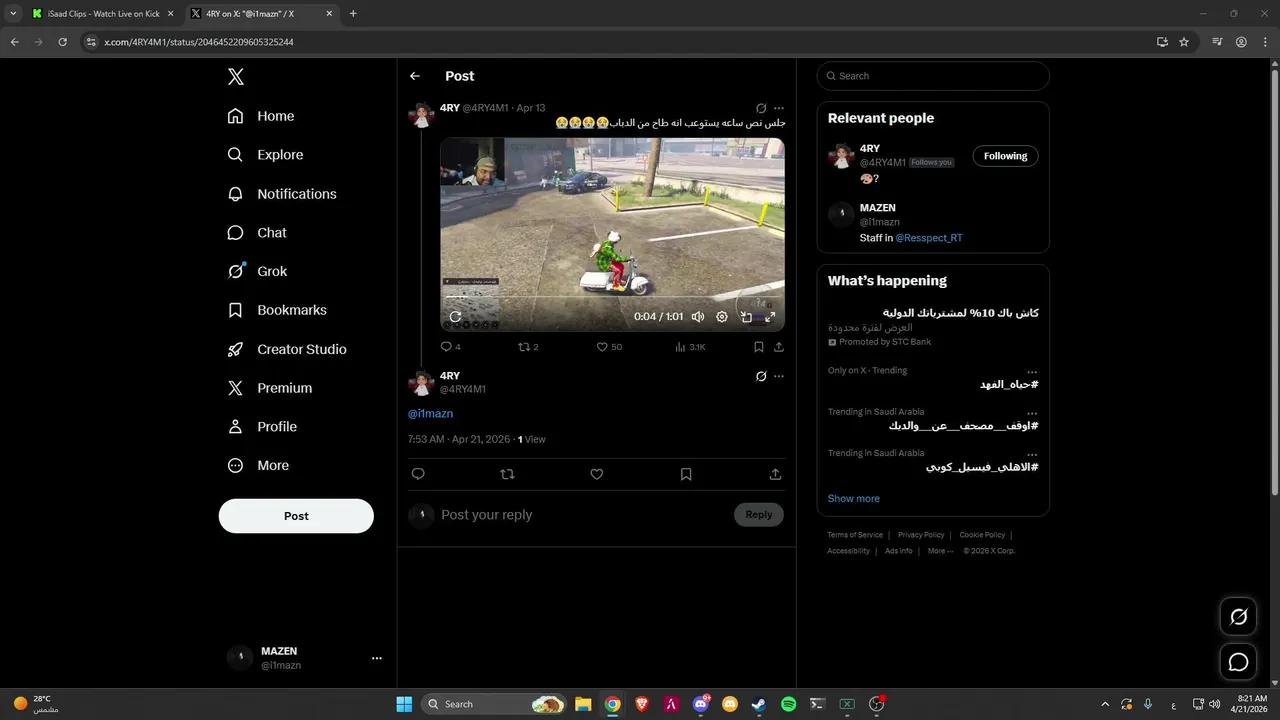The width and height of the screenshot is (1280, 720).
Task: Open video playback settings gear
Action: click(722, 317)
